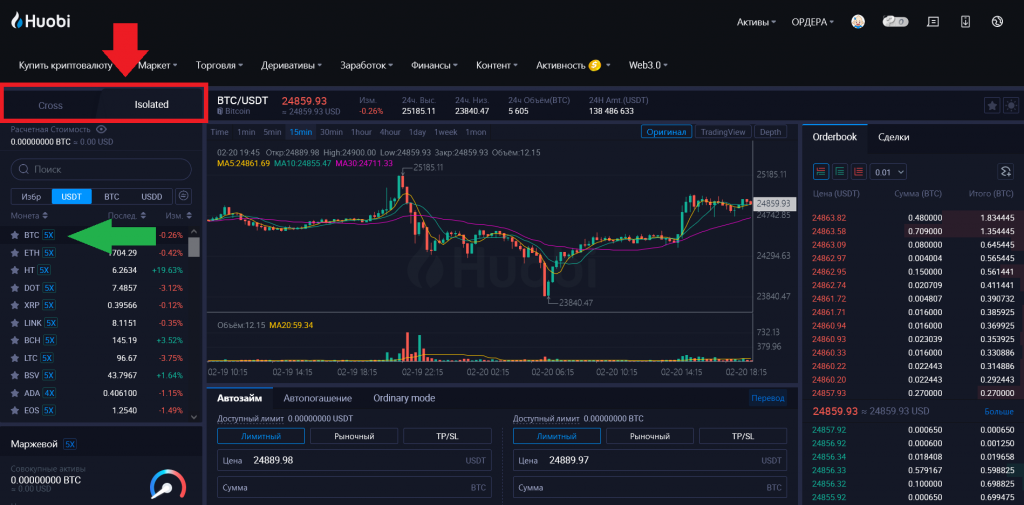Expand the Заработок menu
1024x505 pixels.
(x=366, y=65)
